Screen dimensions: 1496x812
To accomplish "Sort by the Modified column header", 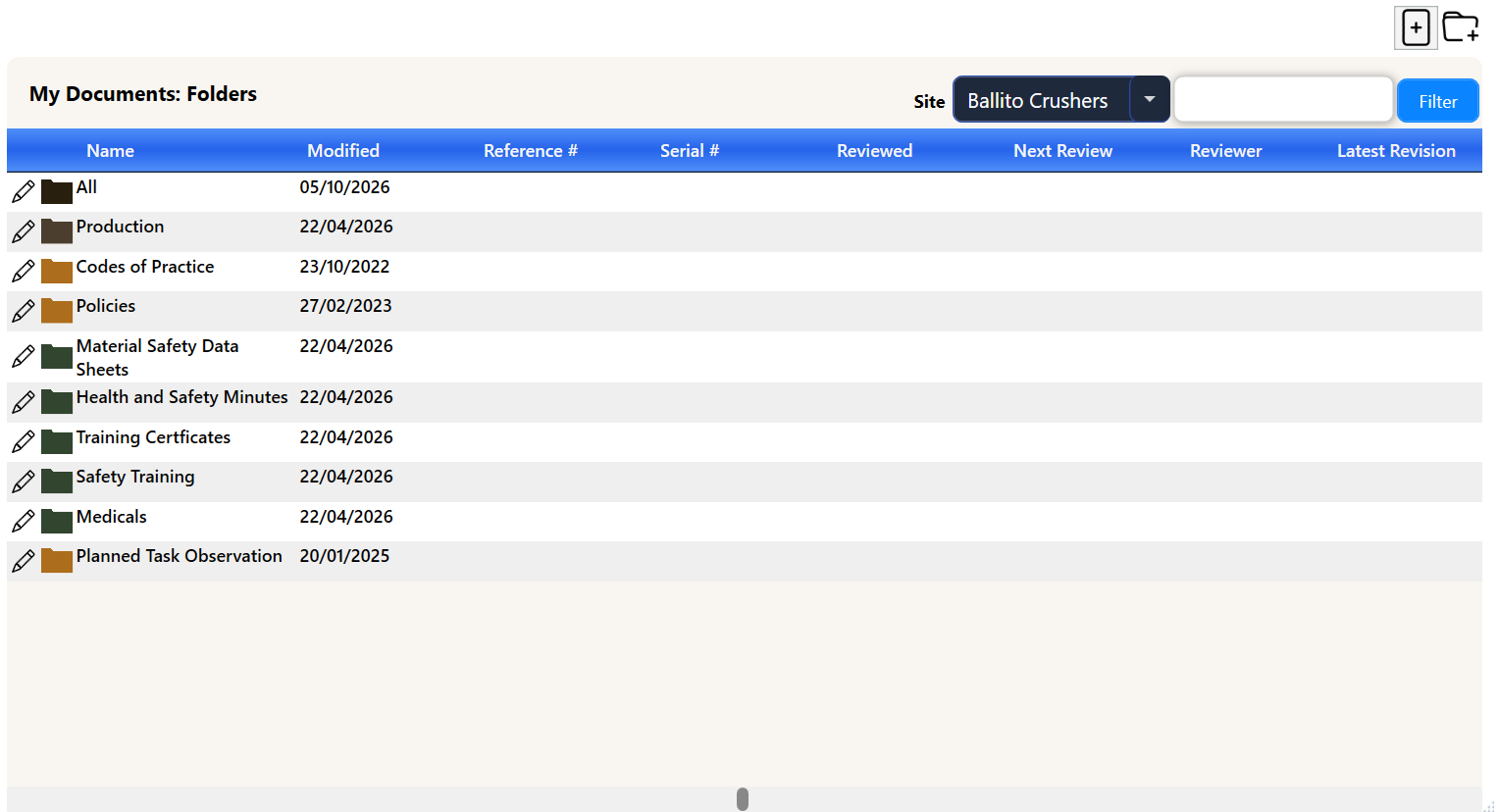I will [x=343, y=151].
